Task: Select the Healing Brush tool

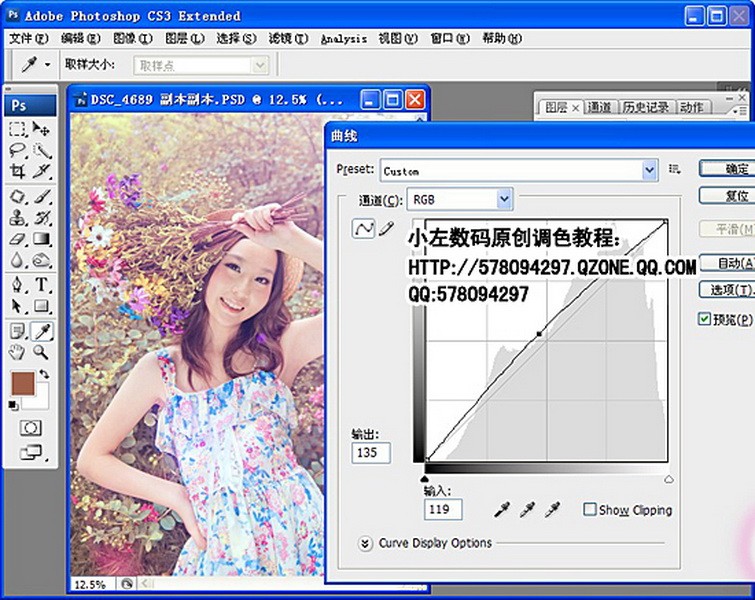Action: (17, 196)
